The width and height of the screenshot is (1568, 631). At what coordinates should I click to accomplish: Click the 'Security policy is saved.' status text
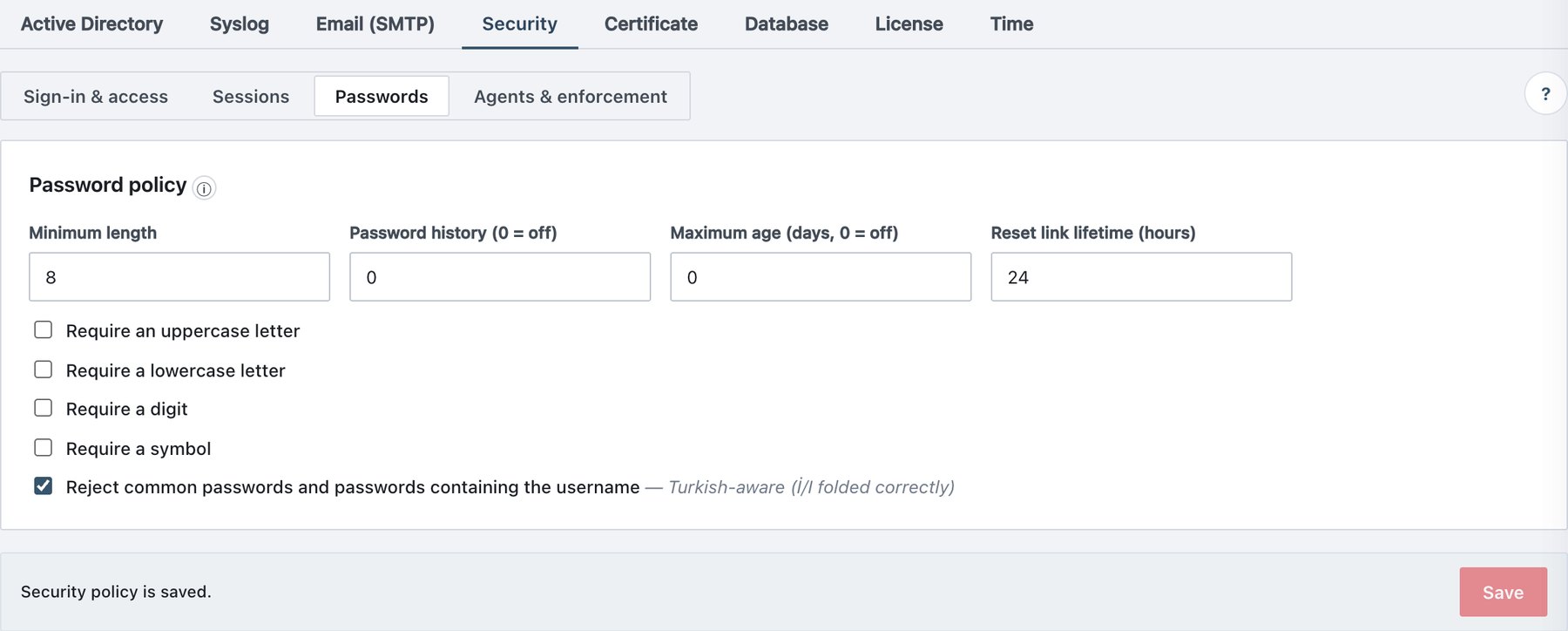tap(116, 592)
